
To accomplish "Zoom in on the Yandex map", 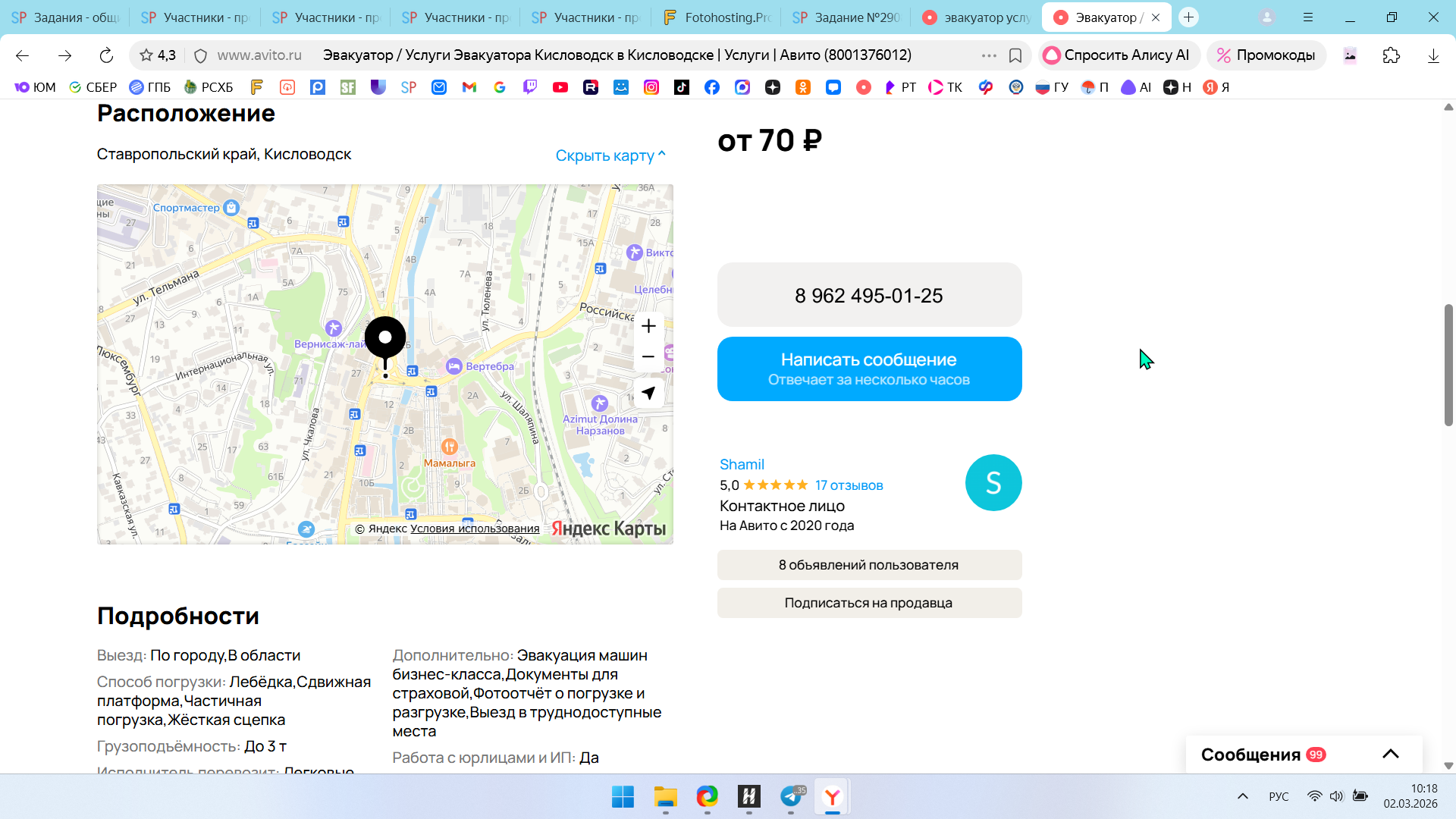I will [x=648, y=327].
